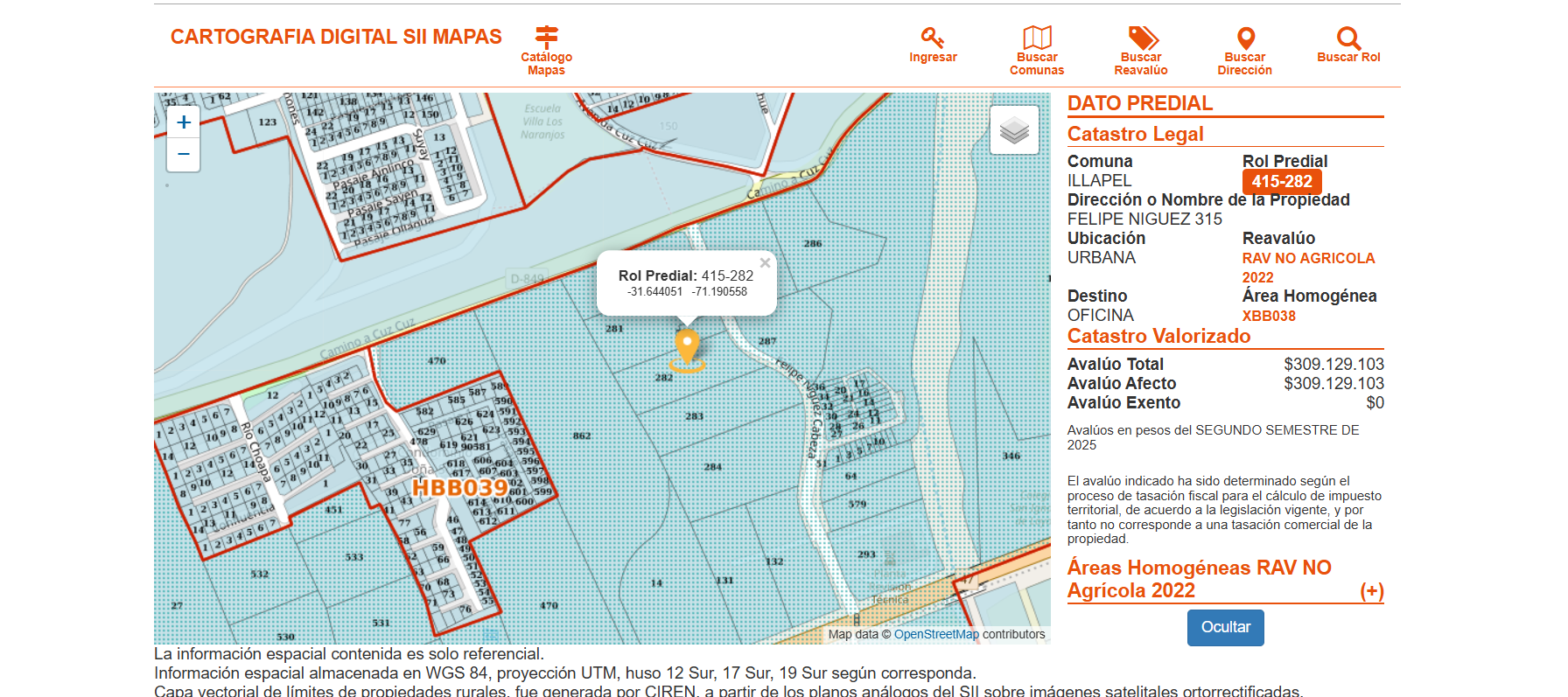This screenshot has height=697, width=1568.
Task: Click the Catastro Valorizado section heading
Action: 1158,336
